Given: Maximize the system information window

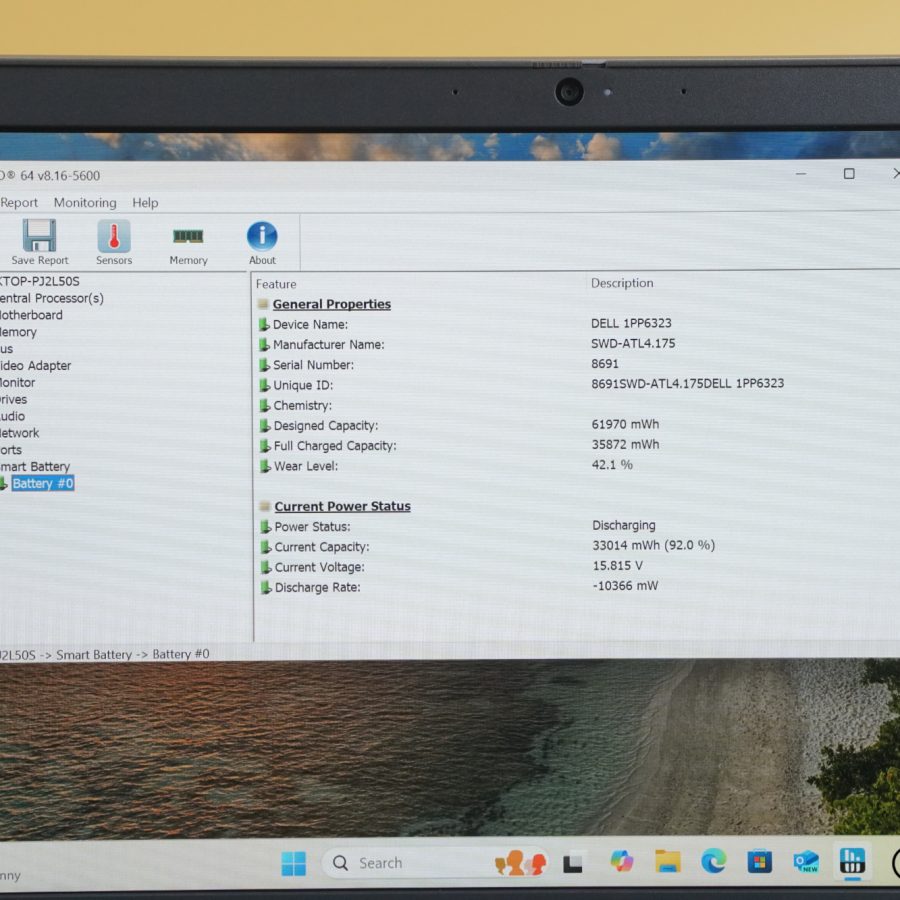Looking at the screenshot, I should (x=849, y=173).
